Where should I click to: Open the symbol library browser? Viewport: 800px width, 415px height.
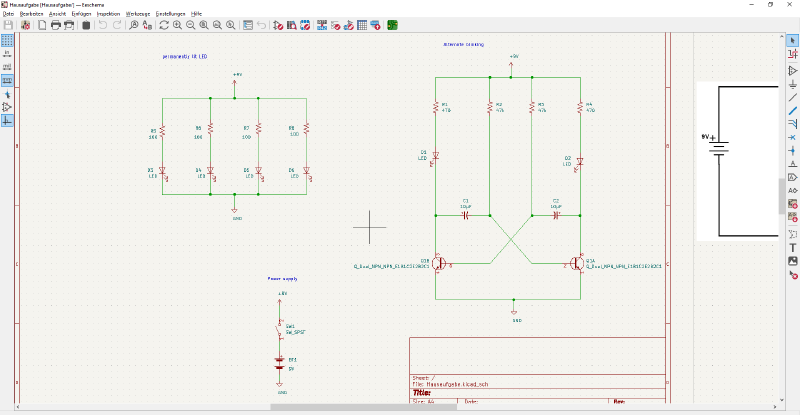coord(291,25)
